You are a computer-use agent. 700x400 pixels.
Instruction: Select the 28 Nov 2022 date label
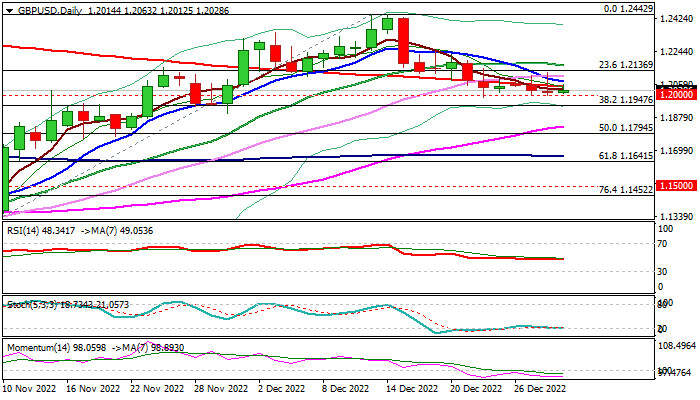click(x=221, y=388)
